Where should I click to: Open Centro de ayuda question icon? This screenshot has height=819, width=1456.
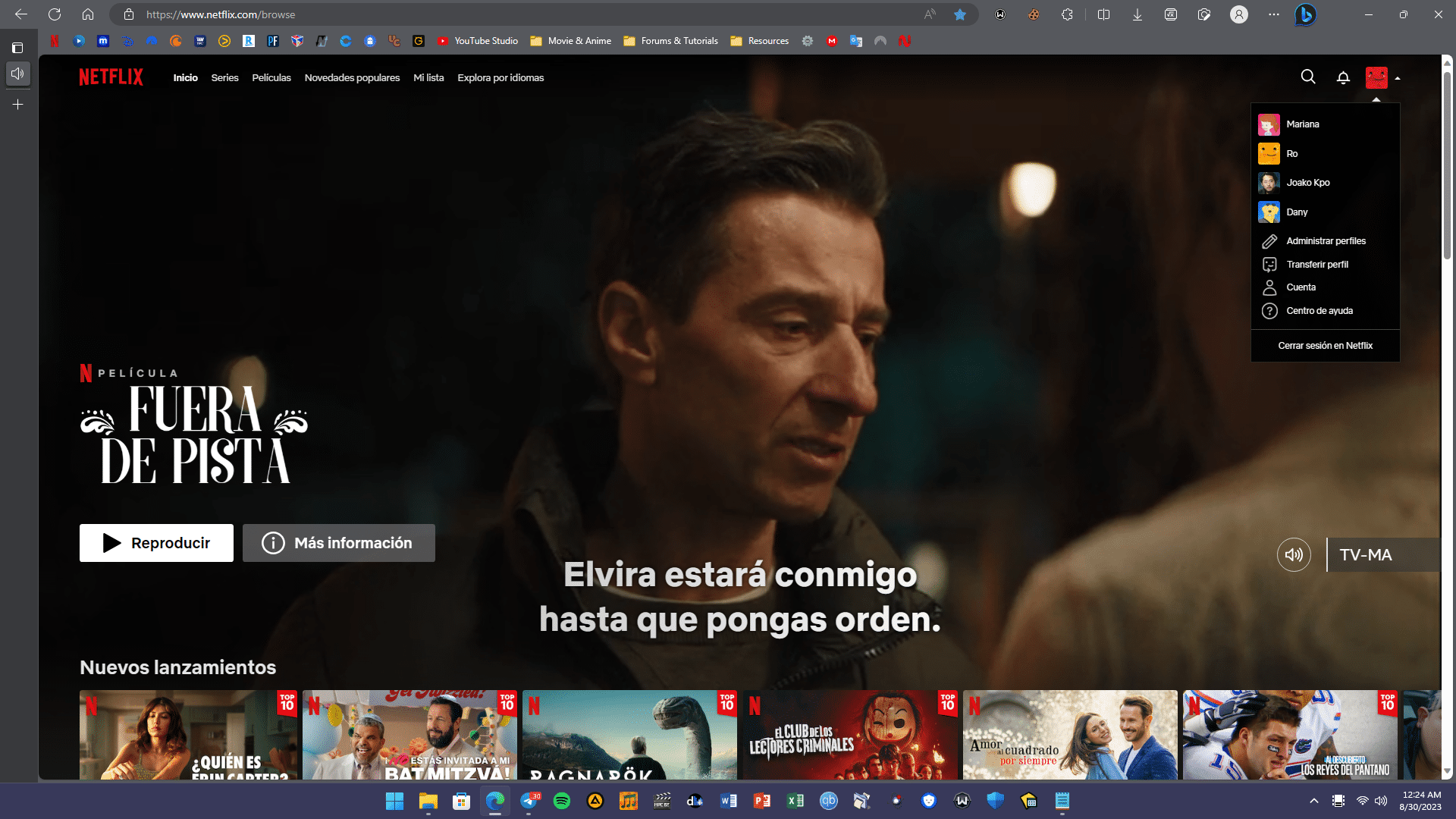pos(1269,311)
